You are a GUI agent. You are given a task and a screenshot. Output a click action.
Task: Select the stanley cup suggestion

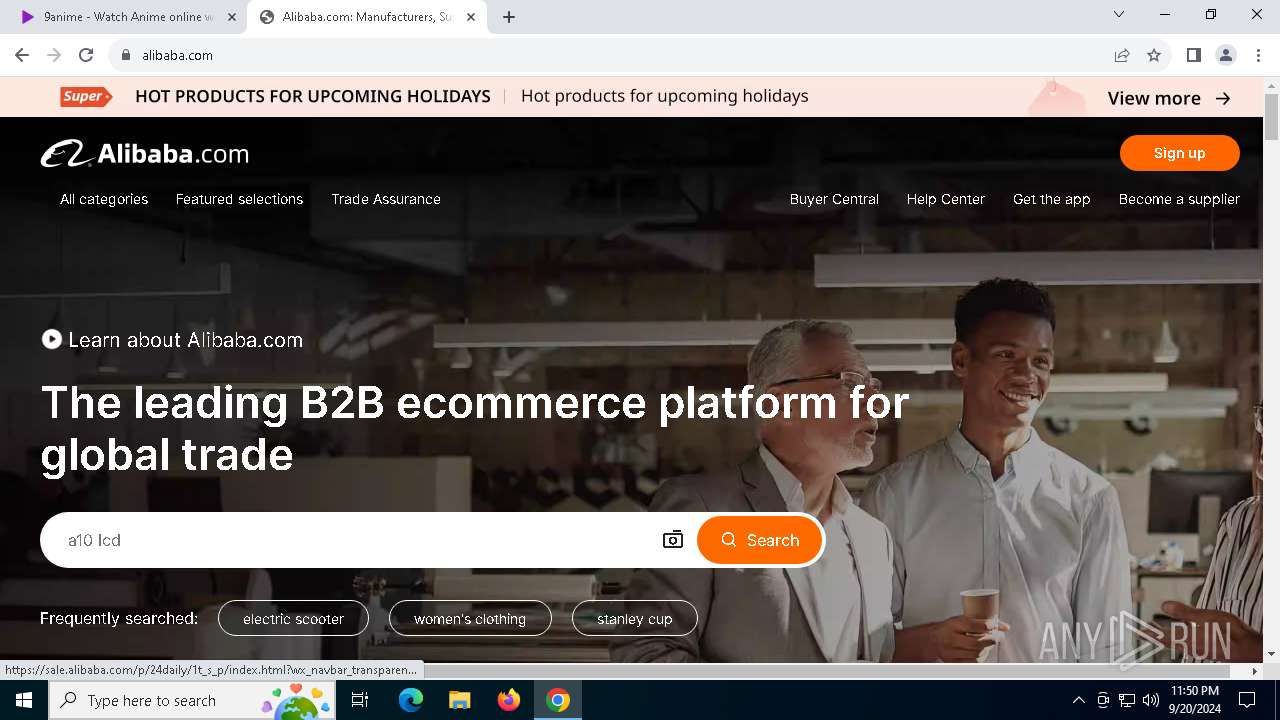click(635, 619)
